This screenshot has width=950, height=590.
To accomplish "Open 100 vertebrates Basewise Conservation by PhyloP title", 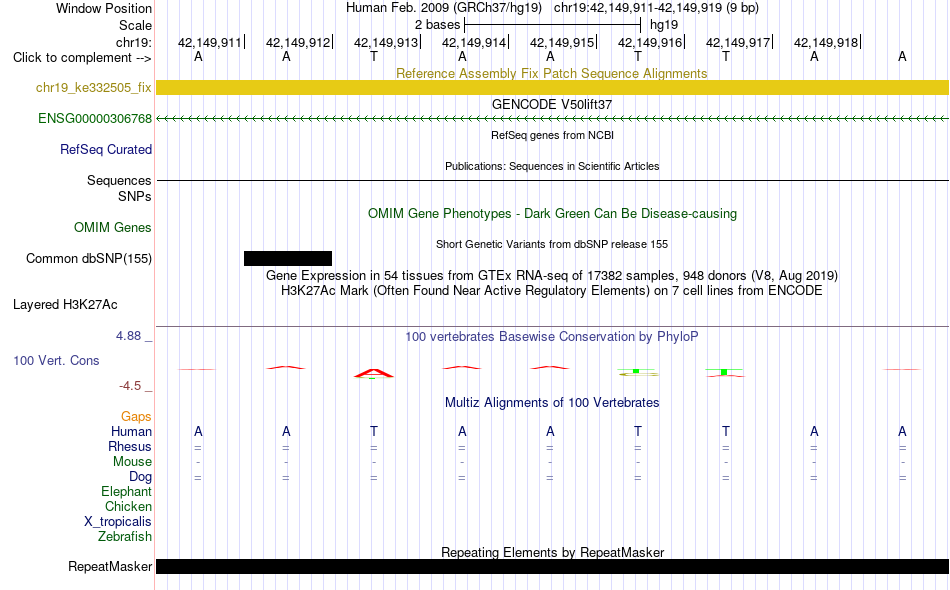I will (552, 337).
